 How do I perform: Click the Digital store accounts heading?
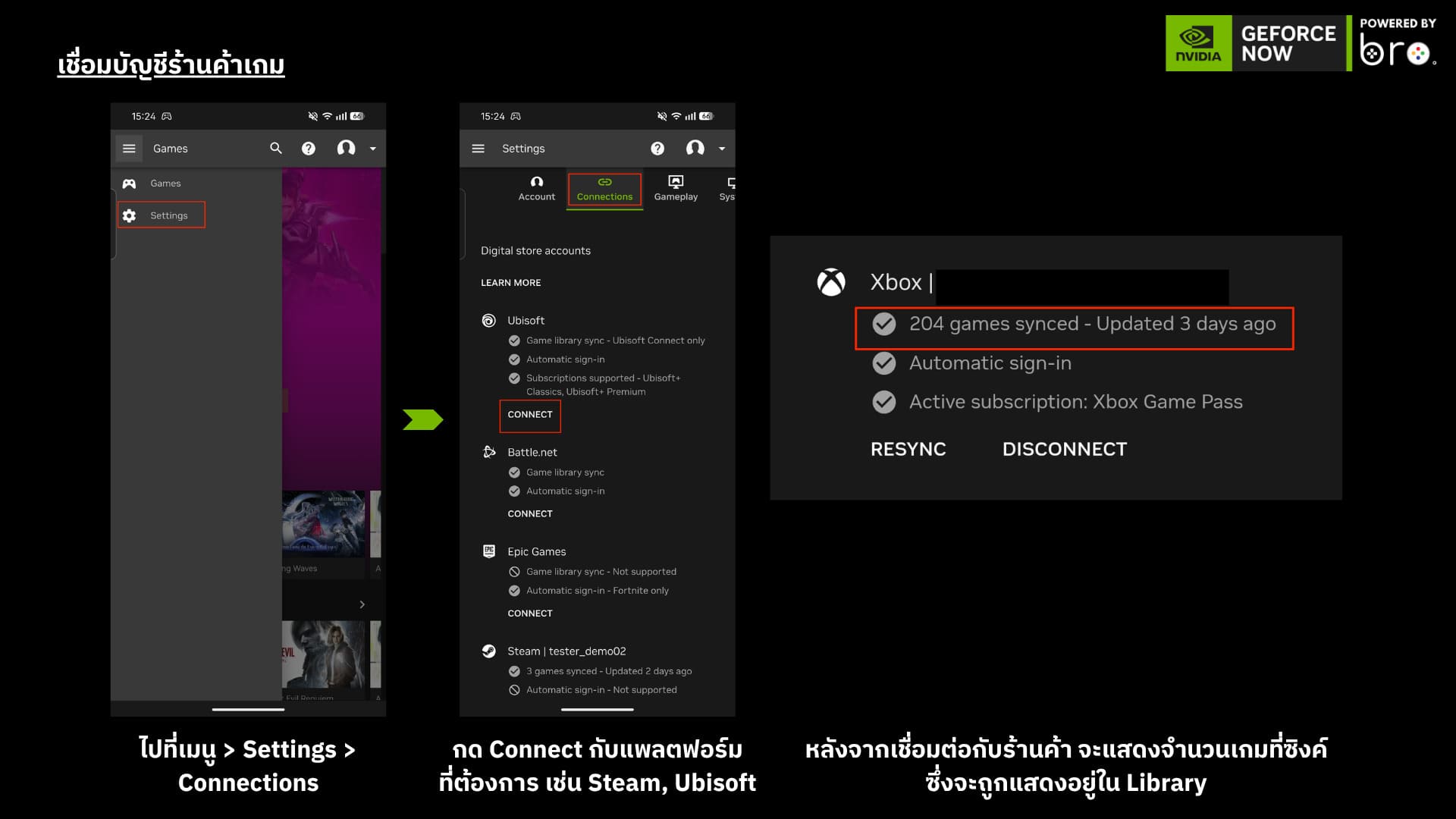pos(535,251)
